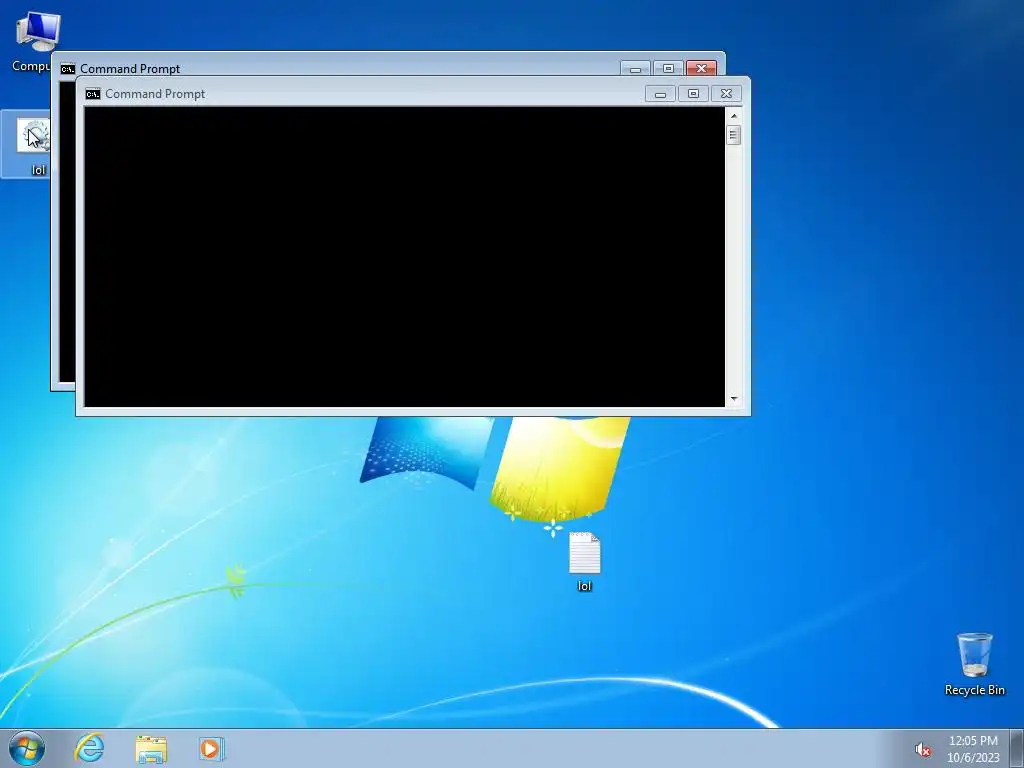1024x768 pixels.
Task: Open Windows Explorer from taskbar
Action: pyautogui.click(x=151, y=748)
